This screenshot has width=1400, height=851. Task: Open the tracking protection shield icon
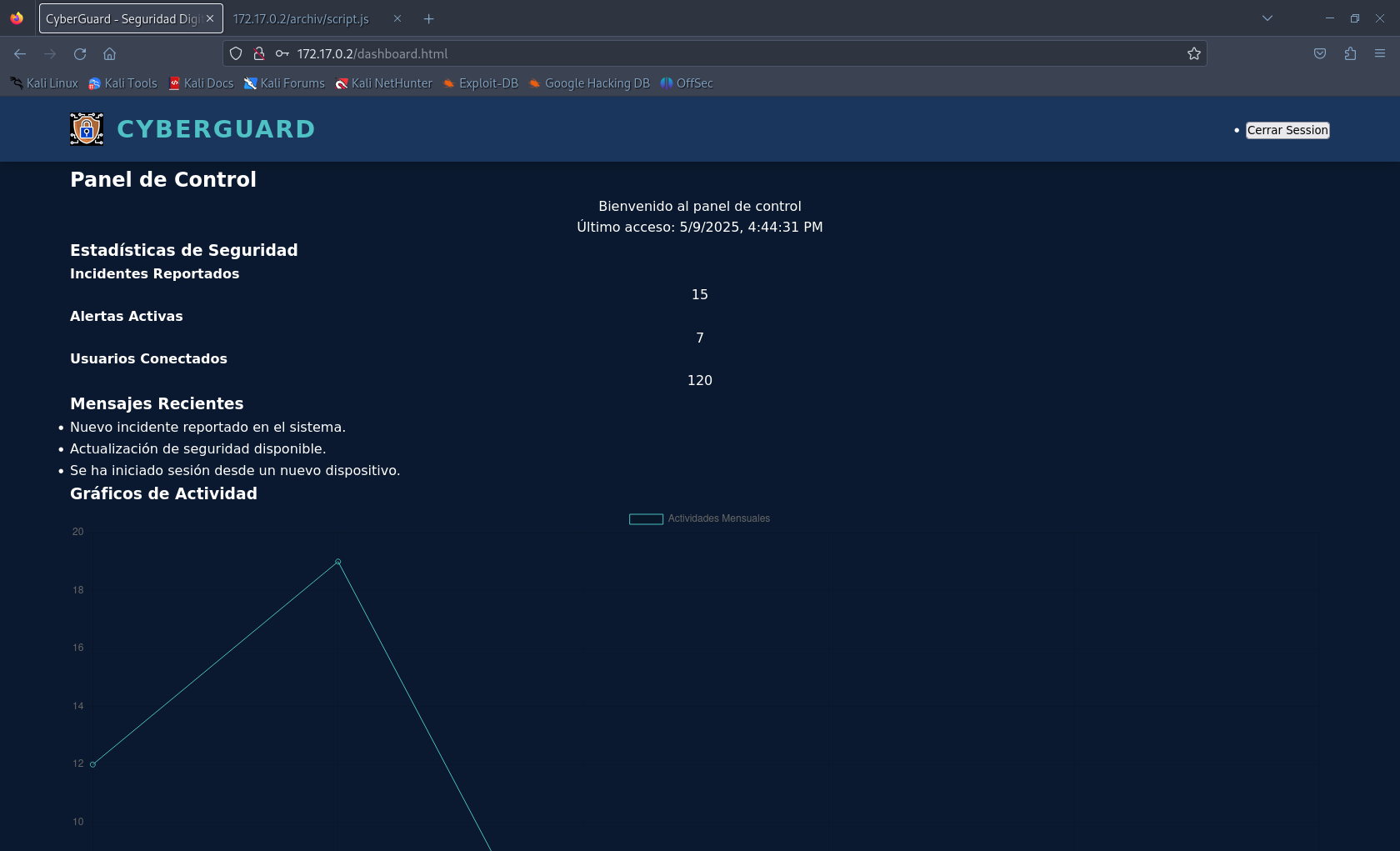(x=236, y=53)
